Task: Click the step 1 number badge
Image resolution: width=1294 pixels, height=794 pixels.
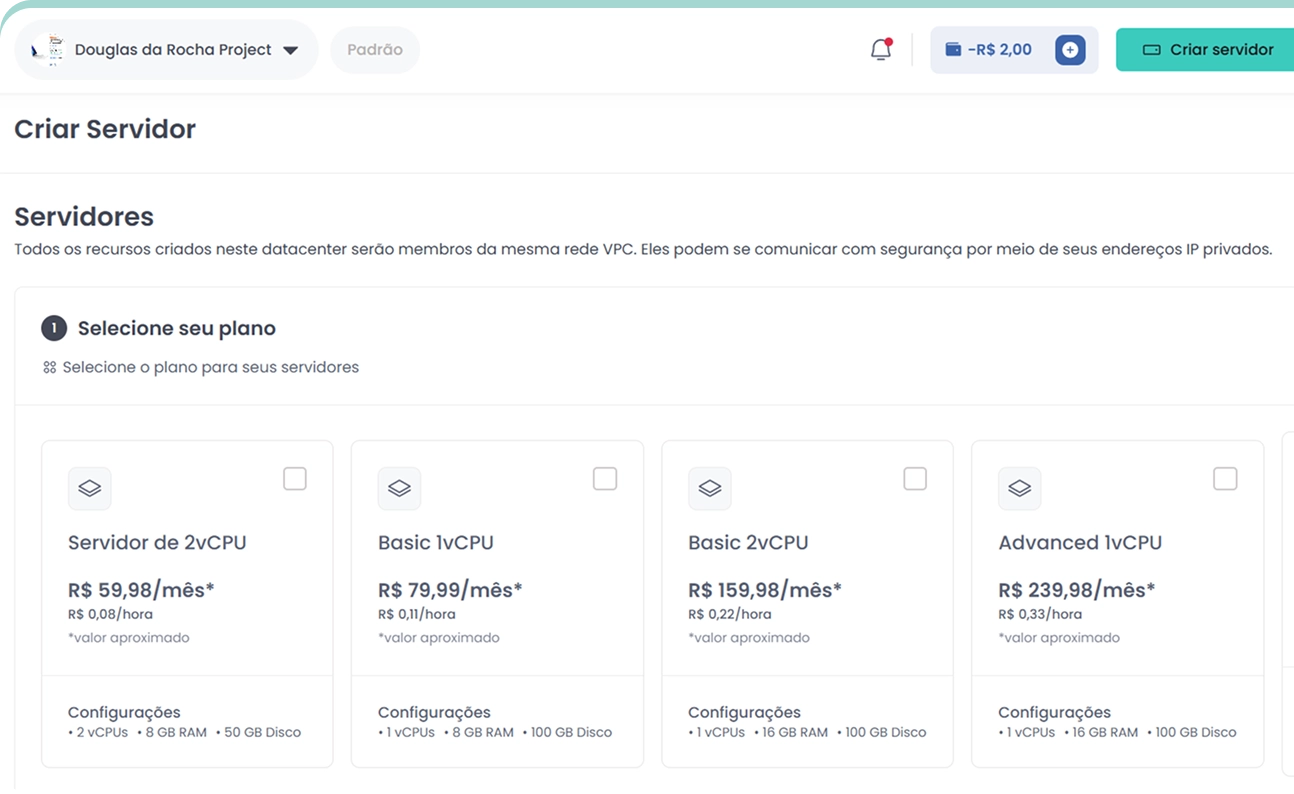Action: [54, 328]
